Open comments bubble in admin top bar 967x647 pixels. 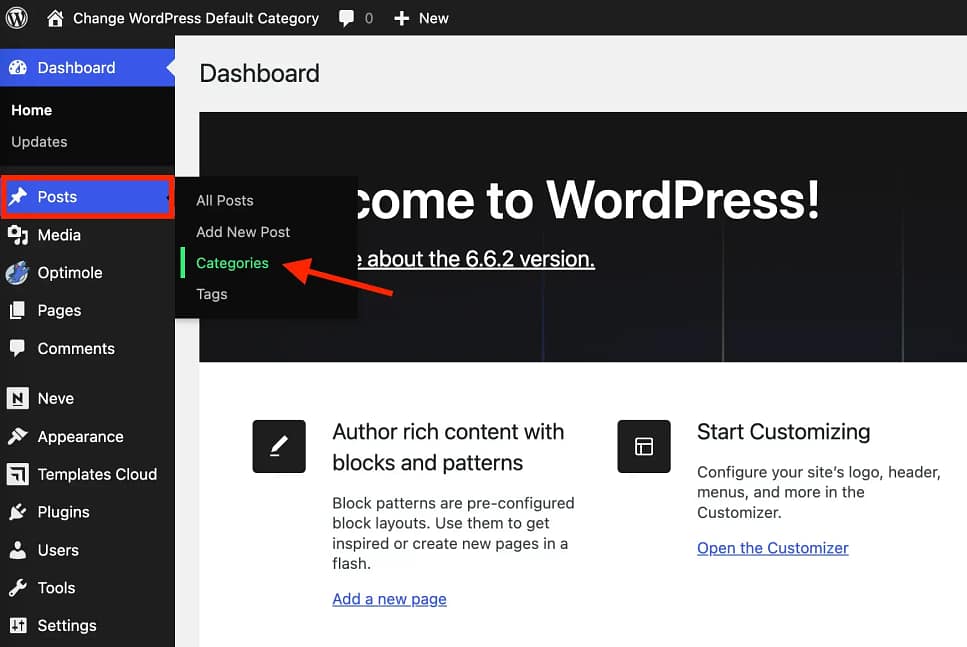(344, 17)
